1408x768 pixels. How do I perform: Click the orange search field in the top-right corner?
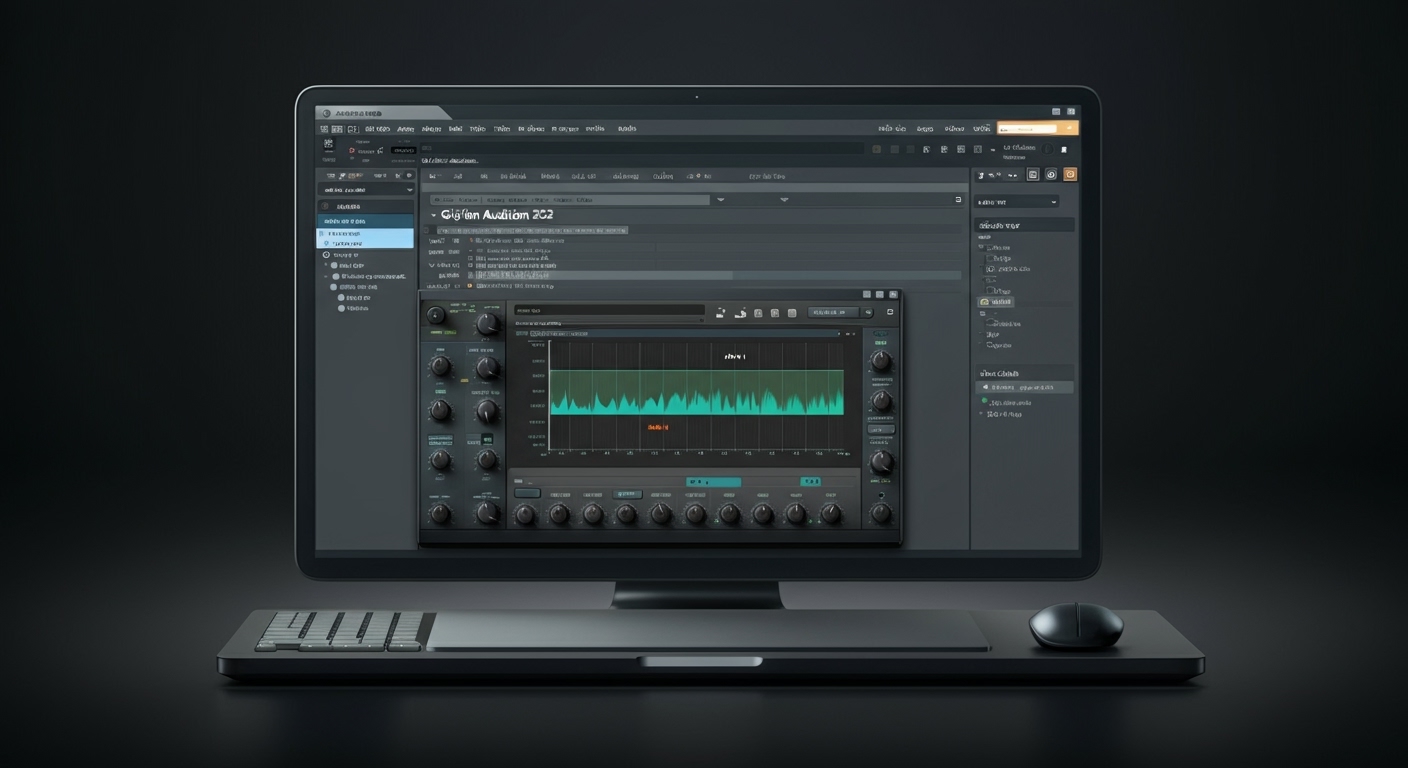[x=1037, y=128]
